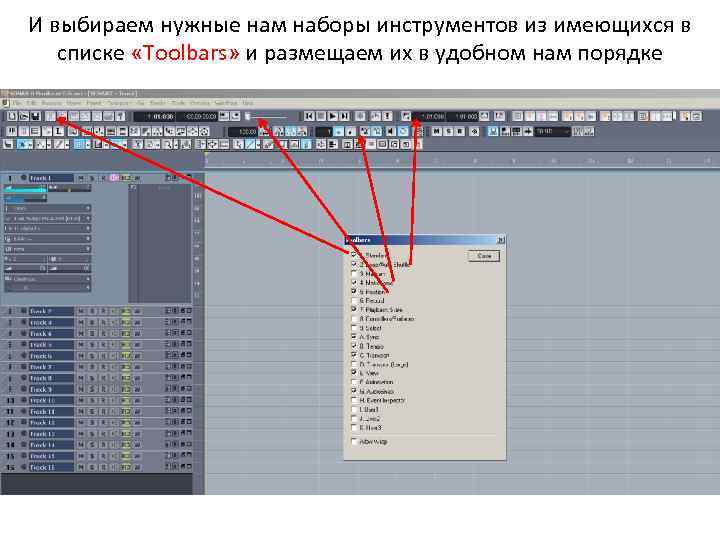Select Track 10 name in track list

51,400
